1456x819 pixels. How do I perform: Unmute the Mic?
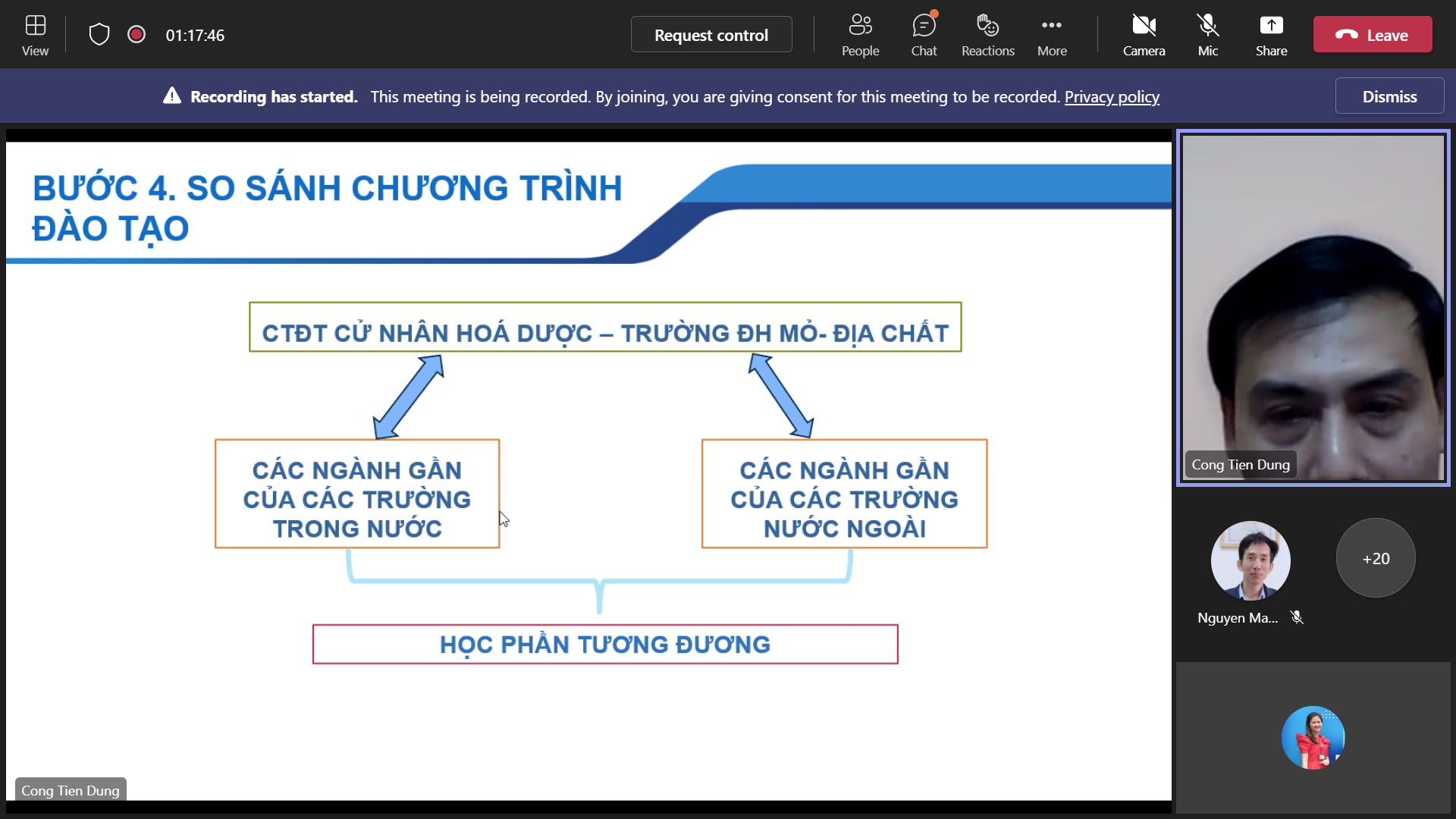click(1208, 35)
